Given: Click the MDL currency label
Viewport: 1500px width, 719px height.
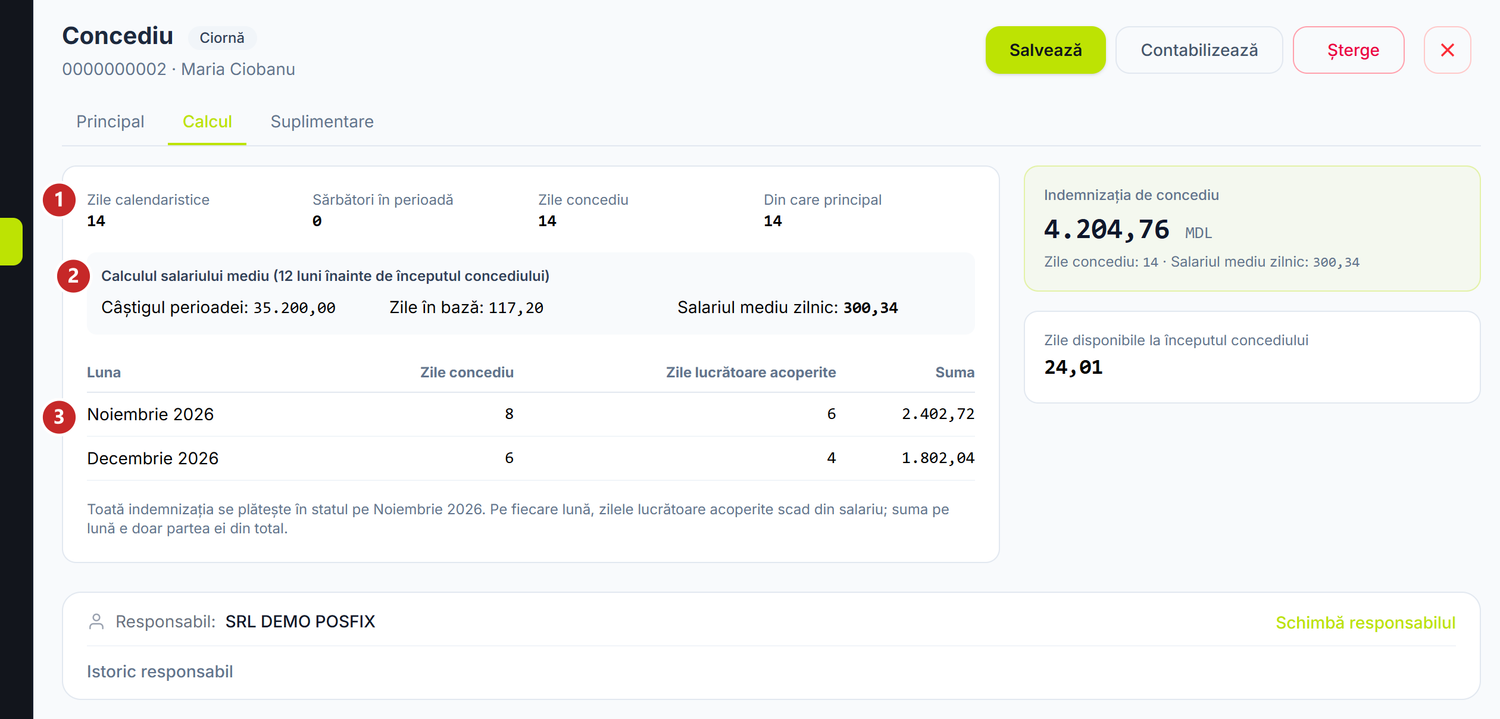Looking at the screenshot, I should point(1198,233).
